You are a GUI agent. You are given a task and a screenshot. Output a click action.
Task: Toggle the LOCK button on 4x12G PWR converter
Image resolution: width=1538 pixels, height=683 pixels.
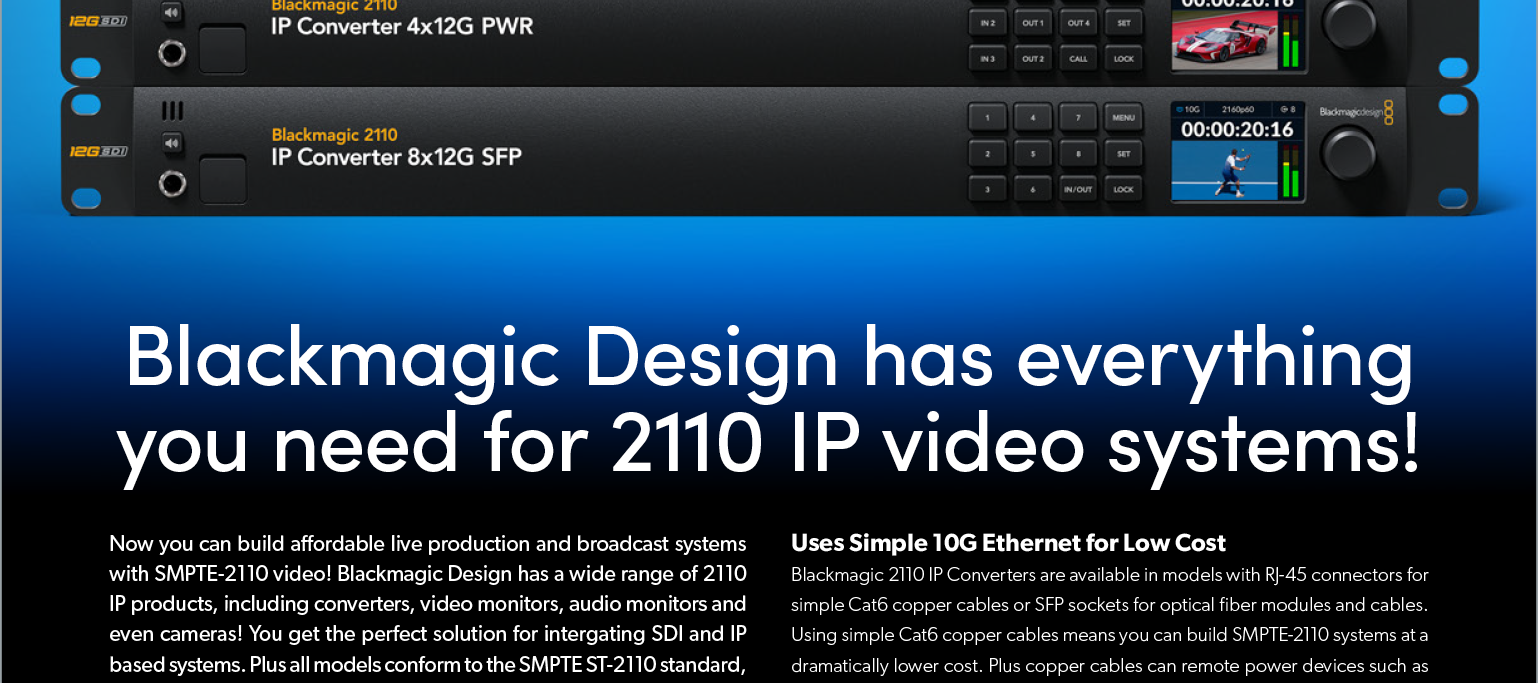pos(1123,59)
